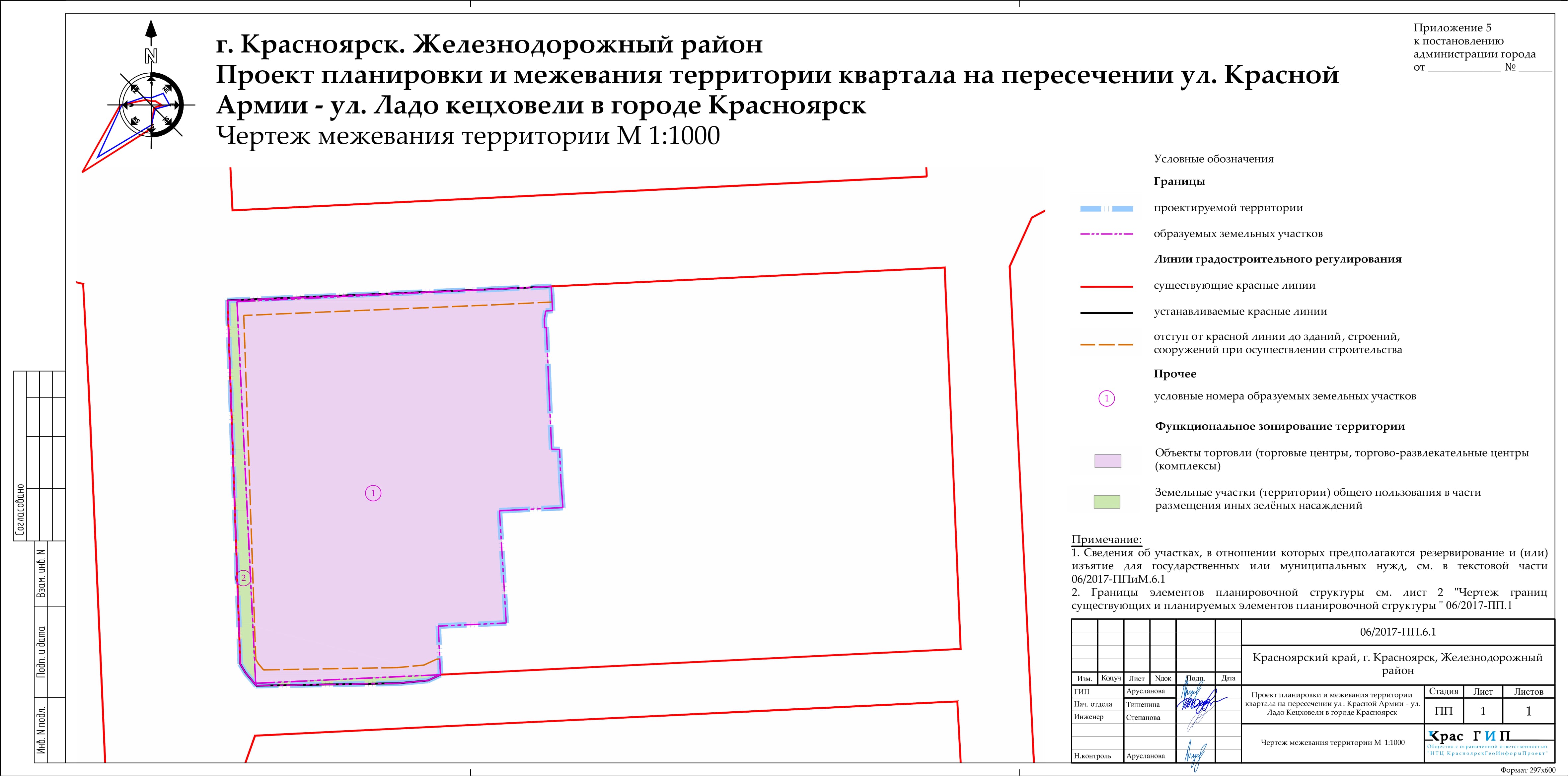Screen dimensions: 1568x776
Task: Click the 'Согласовано' vertical stamp label
Action: click(20, 510)
